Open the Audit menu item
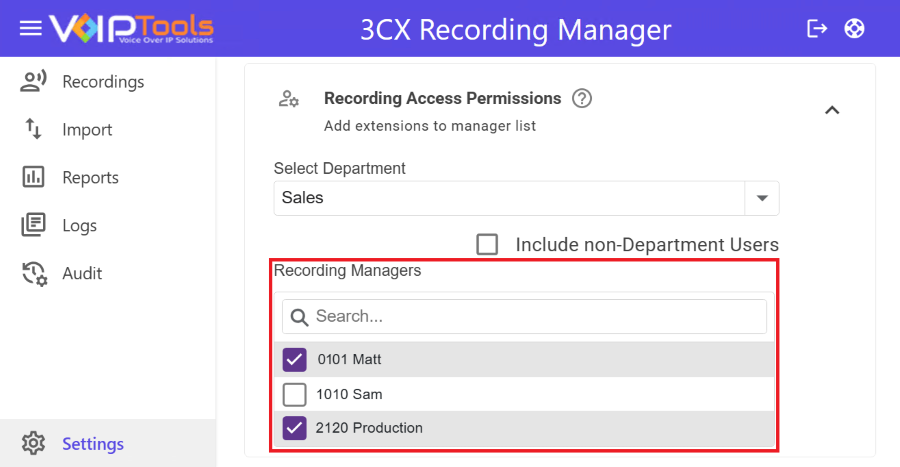Screen dimensions: 900x467 pos(82,273)
